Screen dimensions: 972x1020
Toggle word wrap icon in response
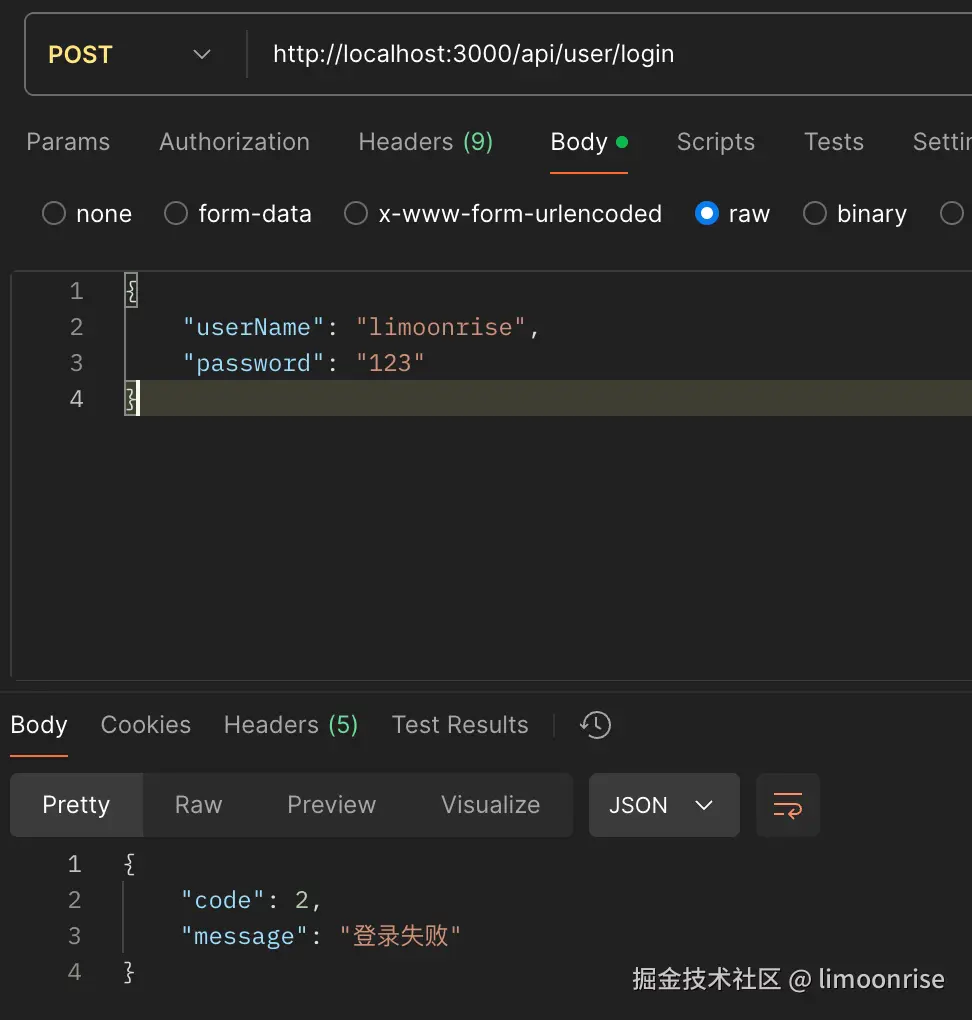point(788,805)
